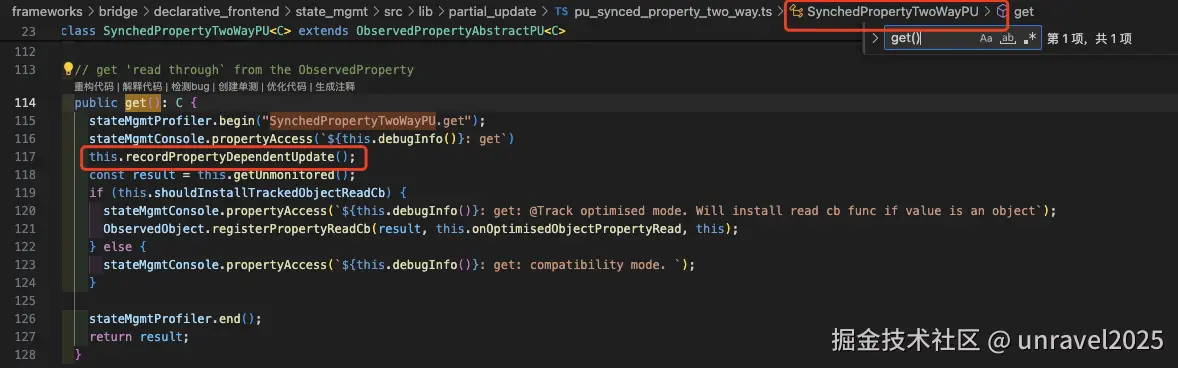Click 'registerPropertyReadCb' on line 121

pos(292,229)
